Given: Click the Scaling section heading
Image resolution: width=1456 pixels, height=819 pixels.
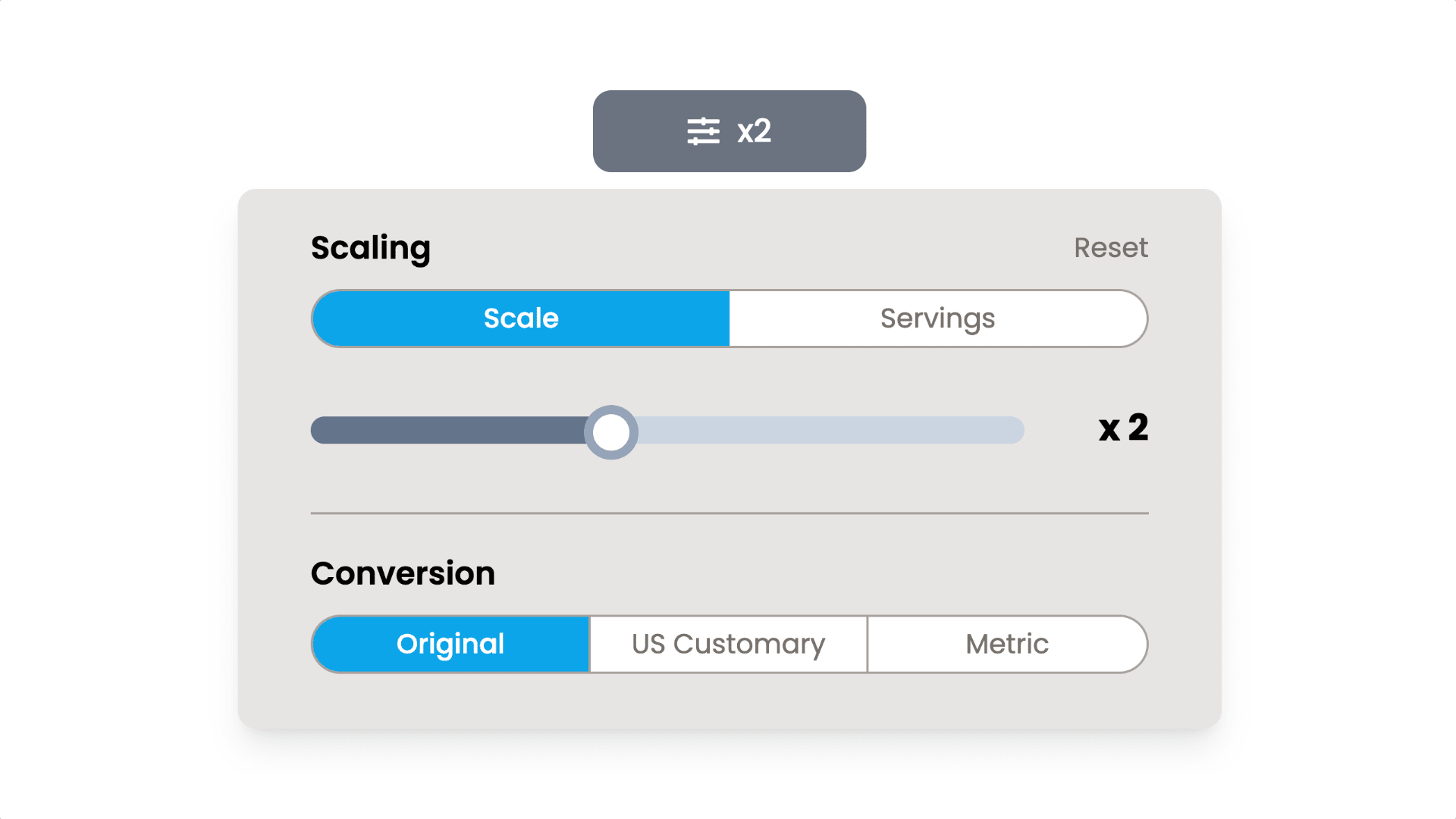Looking at the screenshot, I should point(371,248).
